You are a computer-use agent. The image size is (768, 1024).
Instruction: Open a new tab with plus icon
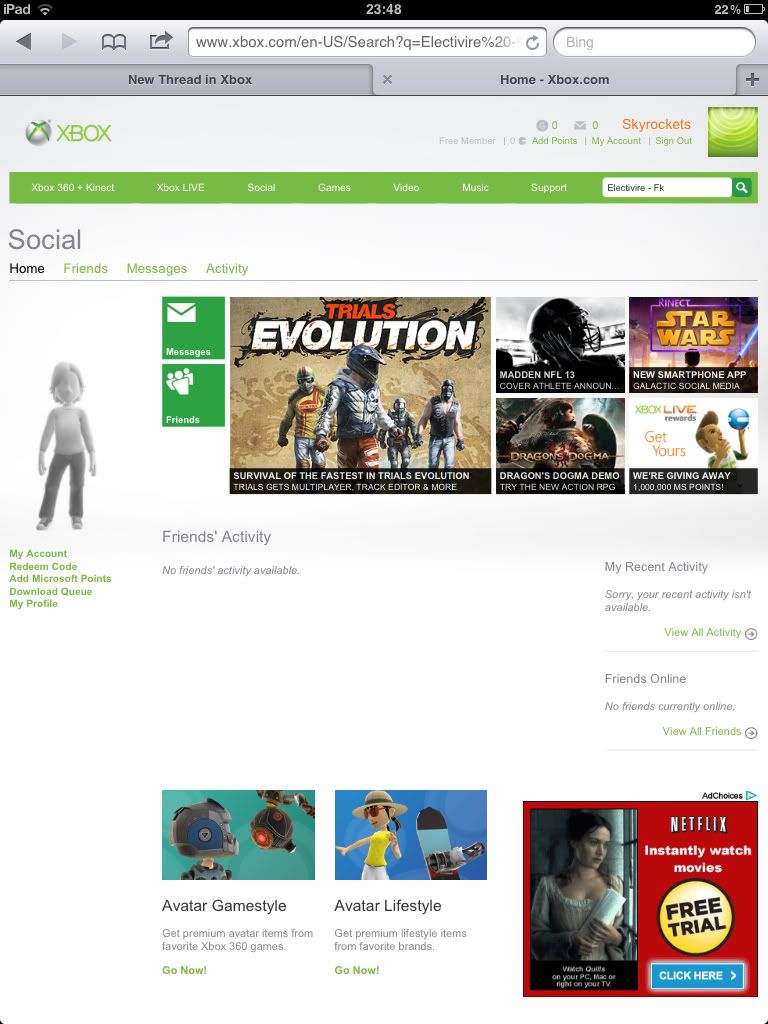[751, 79]
